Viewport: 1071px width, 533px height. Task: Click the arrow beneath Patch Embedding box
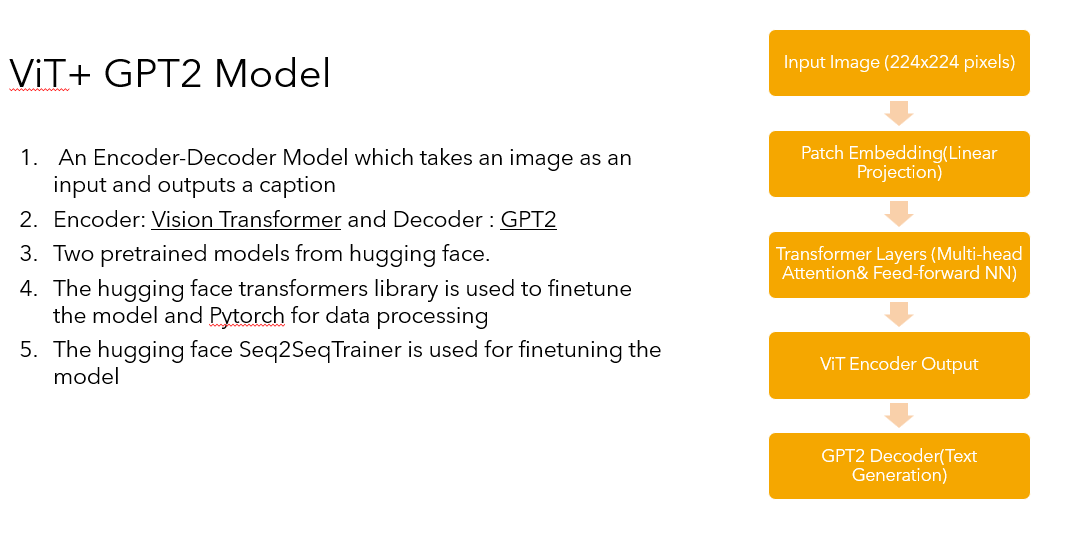coord(899,213)
